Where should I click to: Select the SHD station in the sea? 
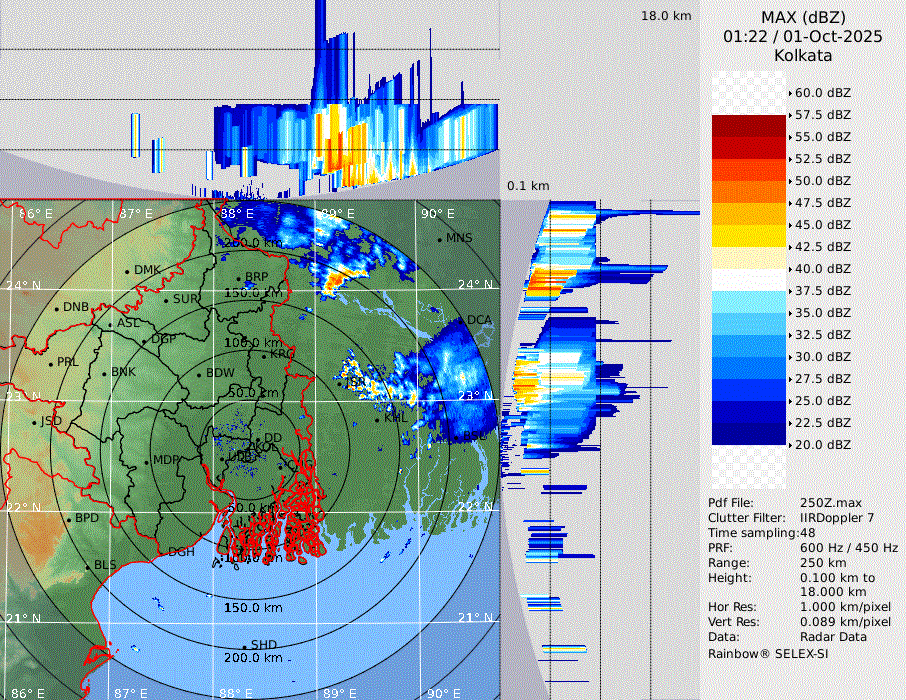point(263,645)
